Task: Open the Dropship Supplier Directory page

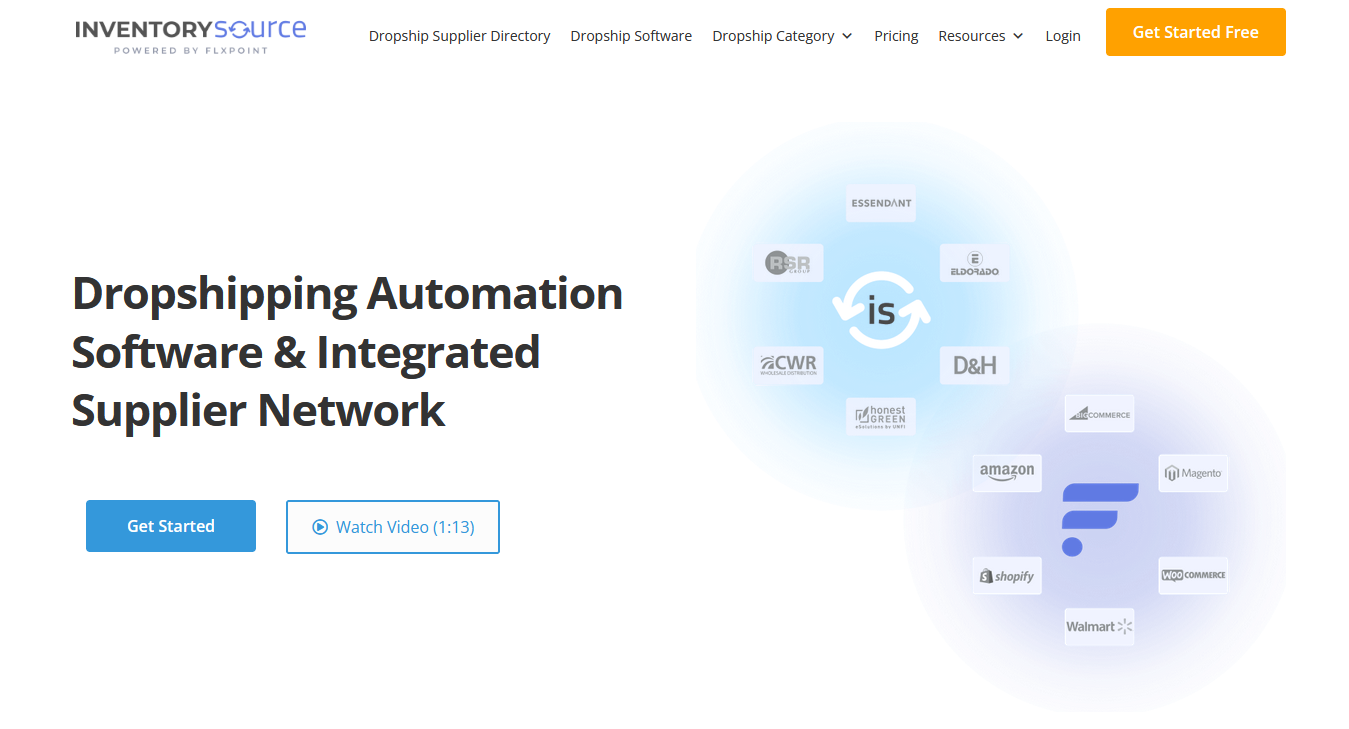Action: point(459,36)
